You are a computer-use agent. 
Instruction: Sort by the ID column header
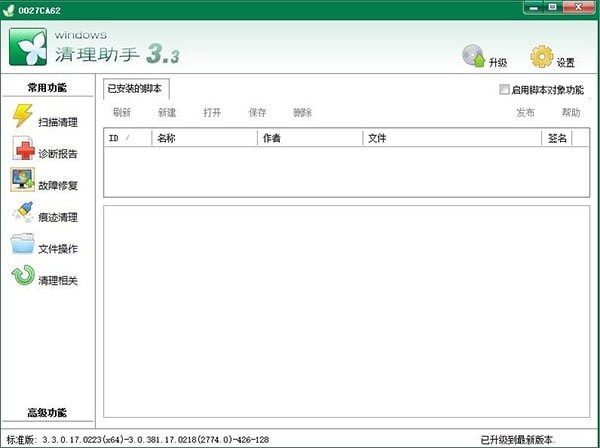[x=128, y=138]
